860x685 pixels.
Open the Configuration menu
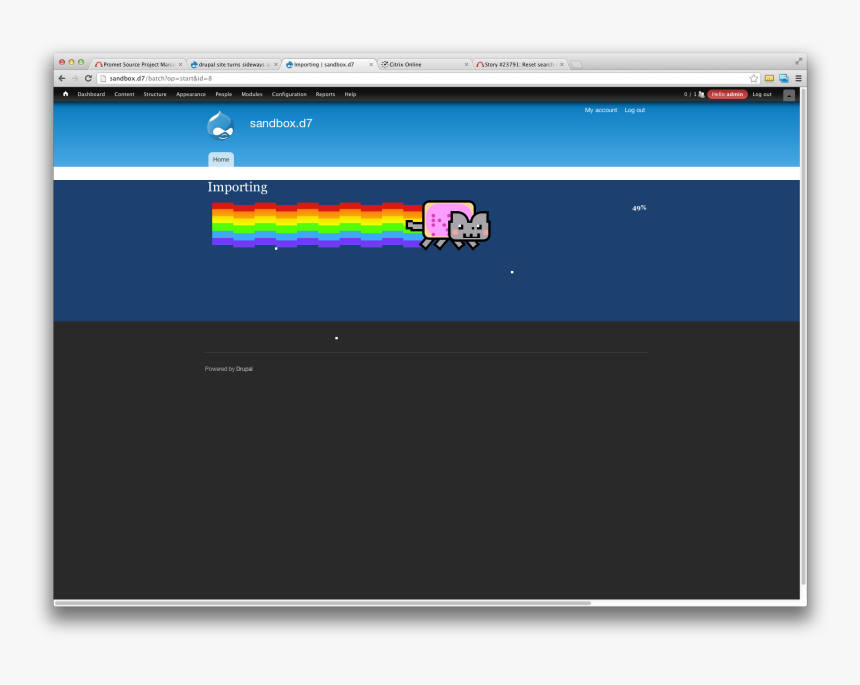pyautogui.click(x=289, y=94)
